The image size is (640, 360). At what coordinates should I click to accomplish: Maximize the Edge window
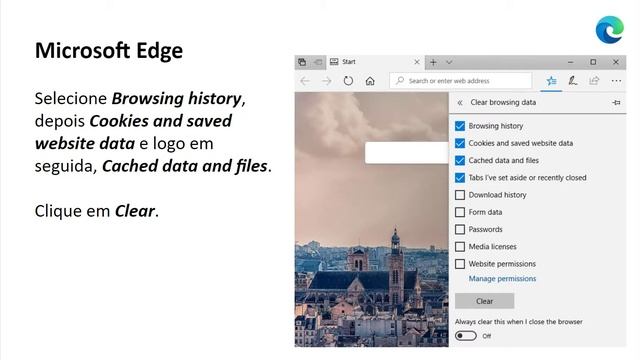pos(593,62)
